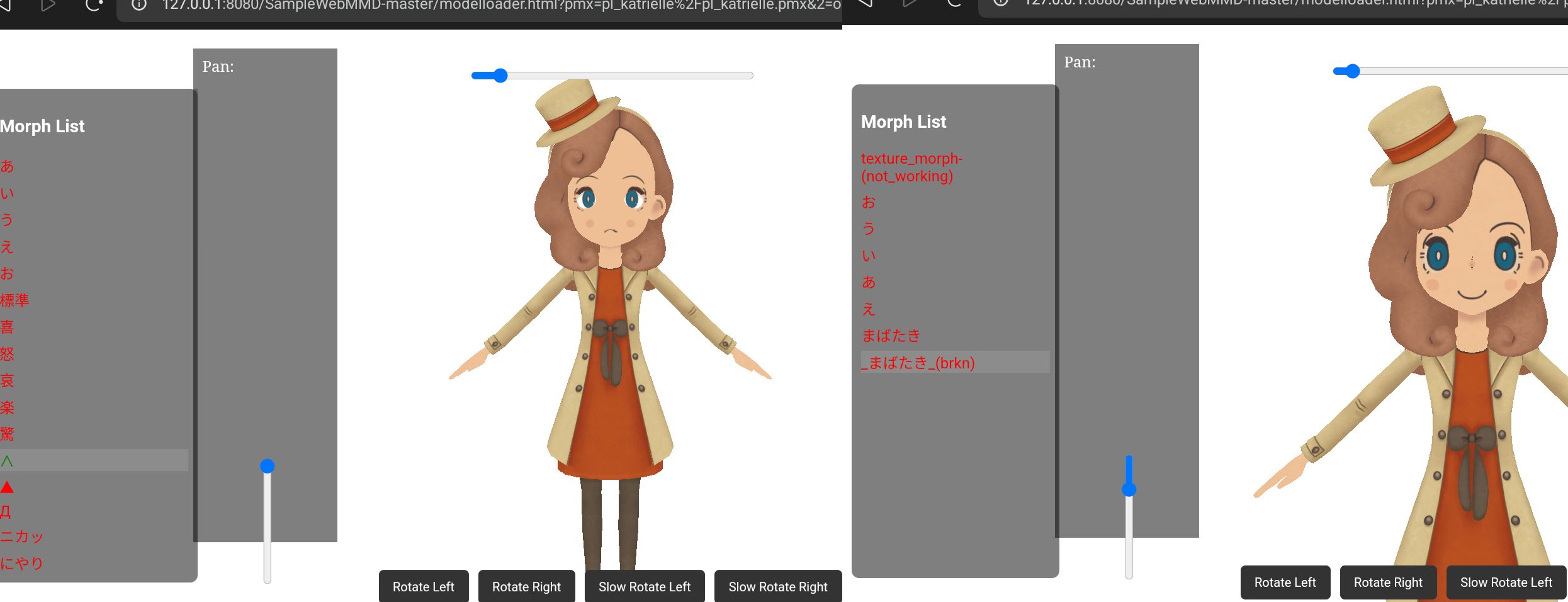Click the horizontal slider above the left model
This screenshot has width=1568, height=602.
(612, 76)
